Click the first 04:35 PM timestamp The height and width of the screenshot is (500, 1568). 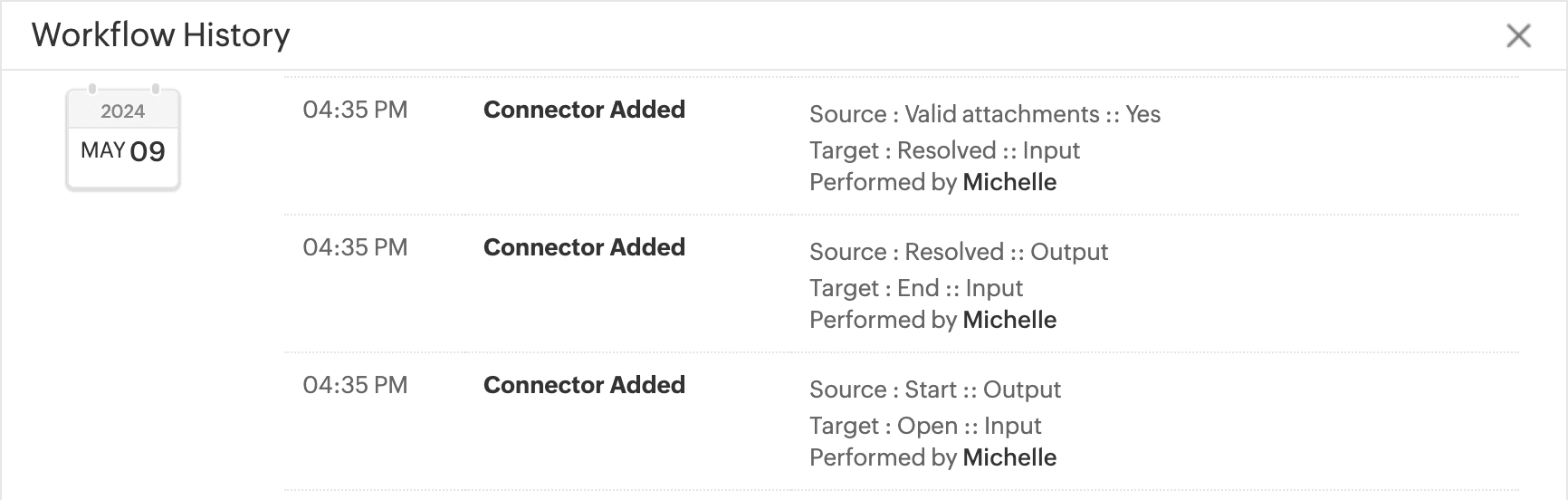tap(355, 110)
